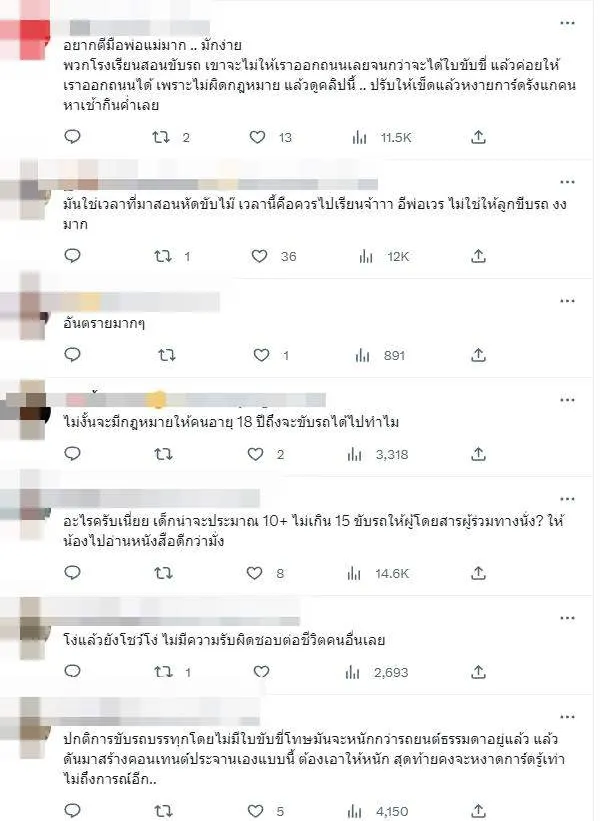
Task: Open more options on tweet with 4,150 views
Action: [568, 717]
